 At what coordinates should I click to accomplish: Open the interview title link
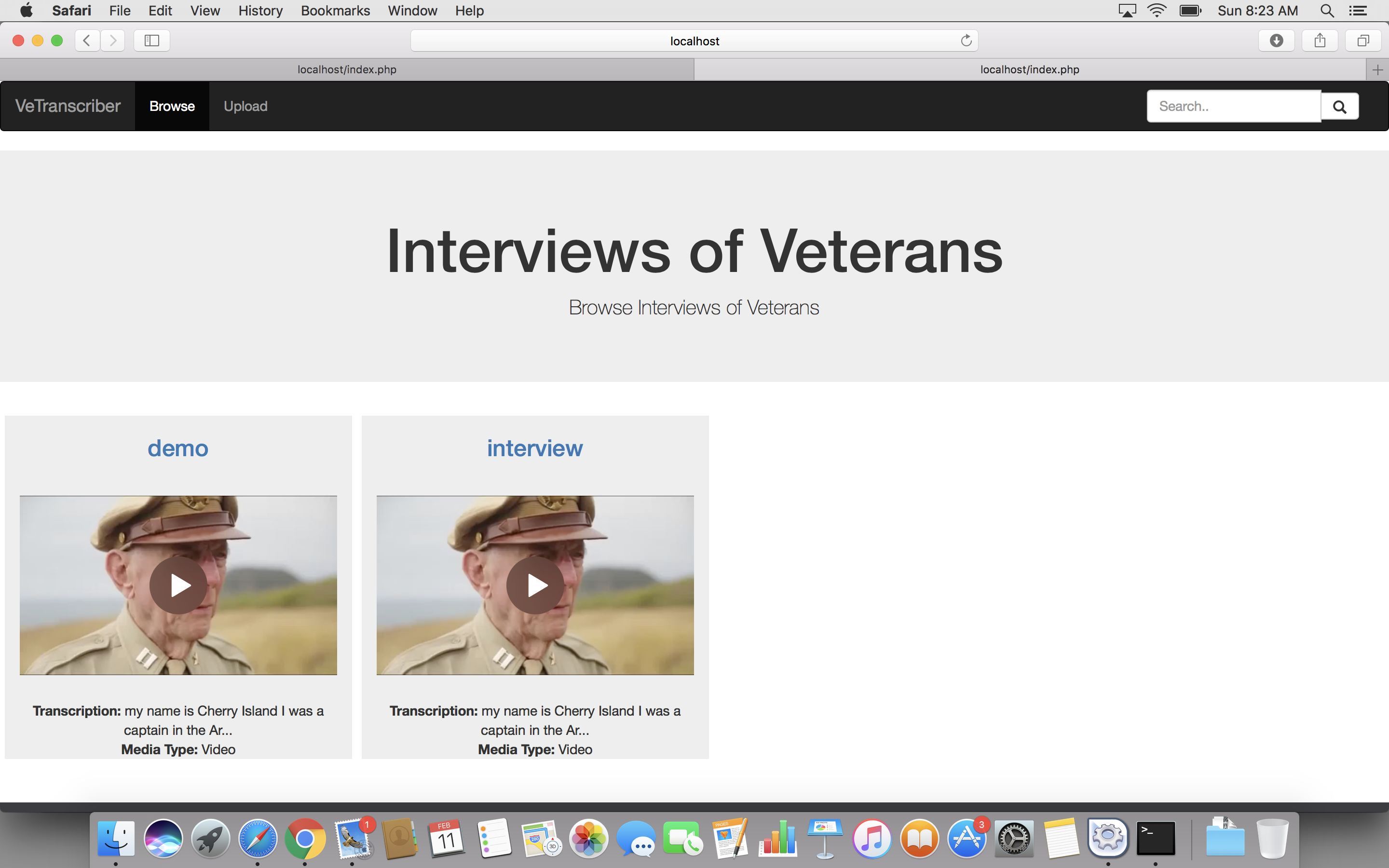click(534, 448)
